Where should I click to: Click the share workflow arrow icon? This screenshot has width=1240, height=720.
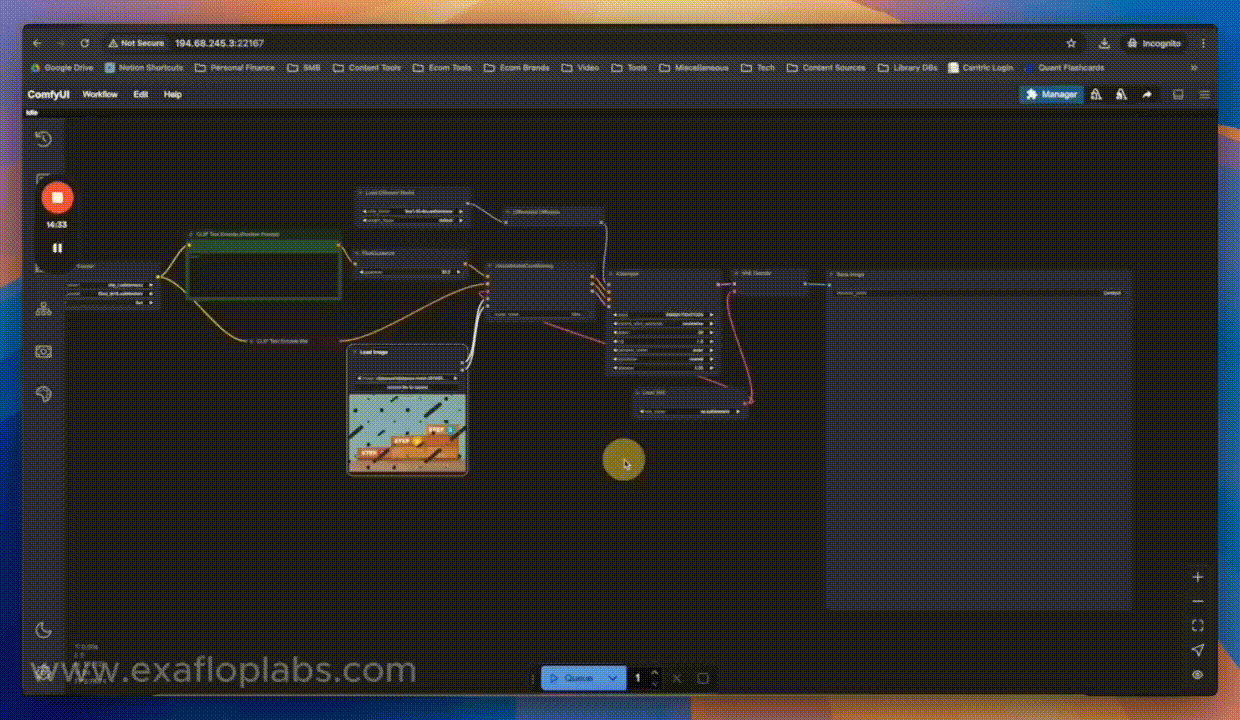(x=1146, y=94)
